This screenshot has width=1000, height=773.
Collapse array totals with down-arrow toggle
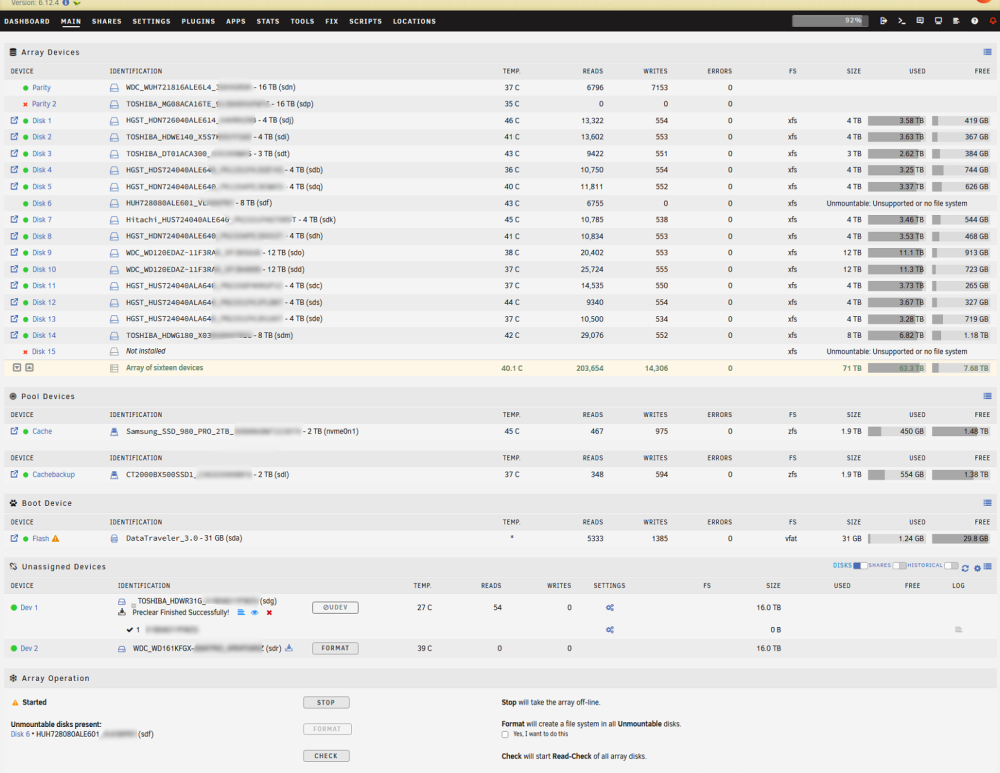[17, 367]
